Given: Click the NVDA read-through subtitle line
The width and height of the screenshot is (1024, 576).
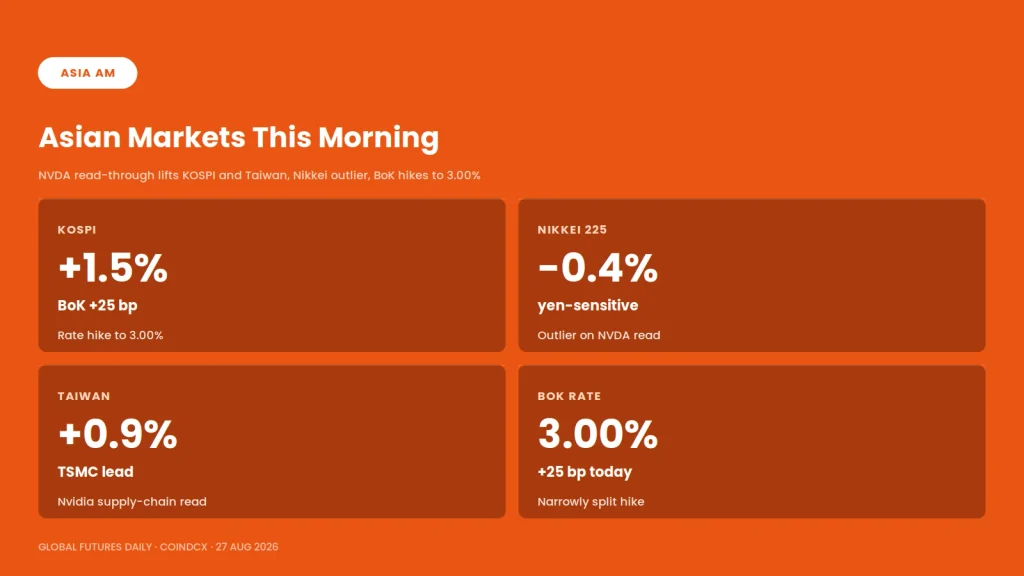Looking at the screenshot, I should tap(259, 175).
